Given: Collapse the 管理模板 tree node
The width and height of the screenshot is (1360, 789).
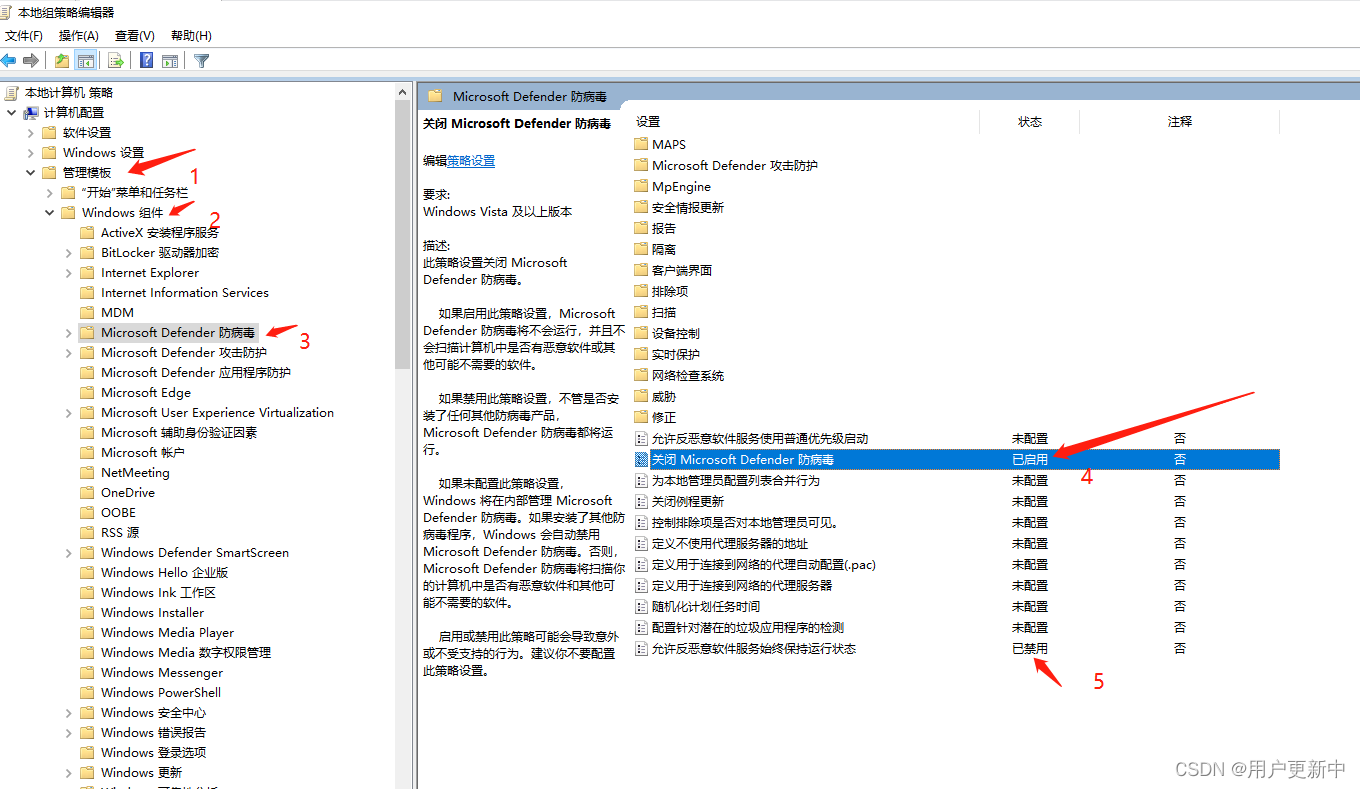Looking at the screenshot, I should pyautogui.click(x=30, y=172).
